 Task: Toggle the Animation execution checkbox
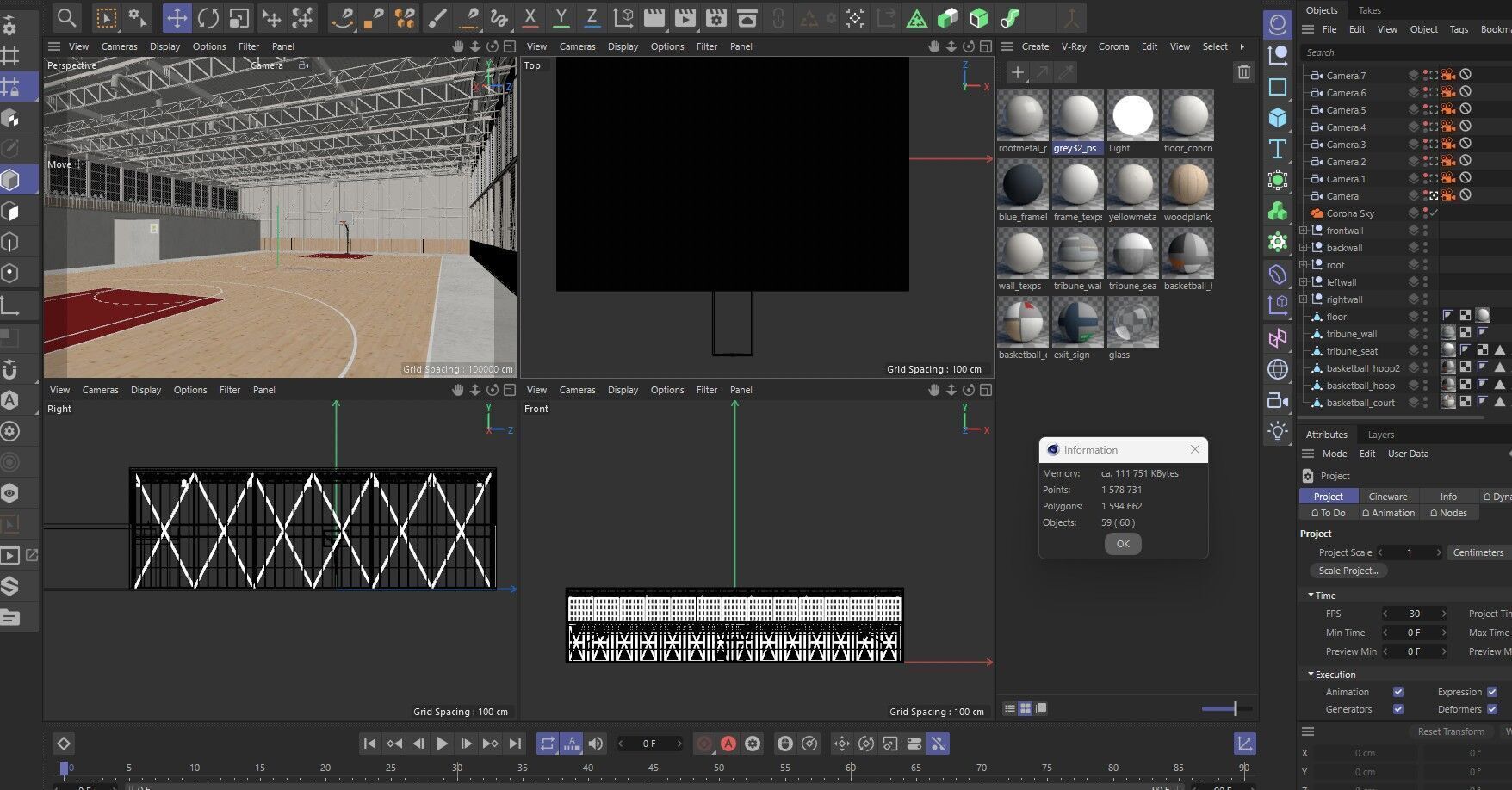(1397, 692)
